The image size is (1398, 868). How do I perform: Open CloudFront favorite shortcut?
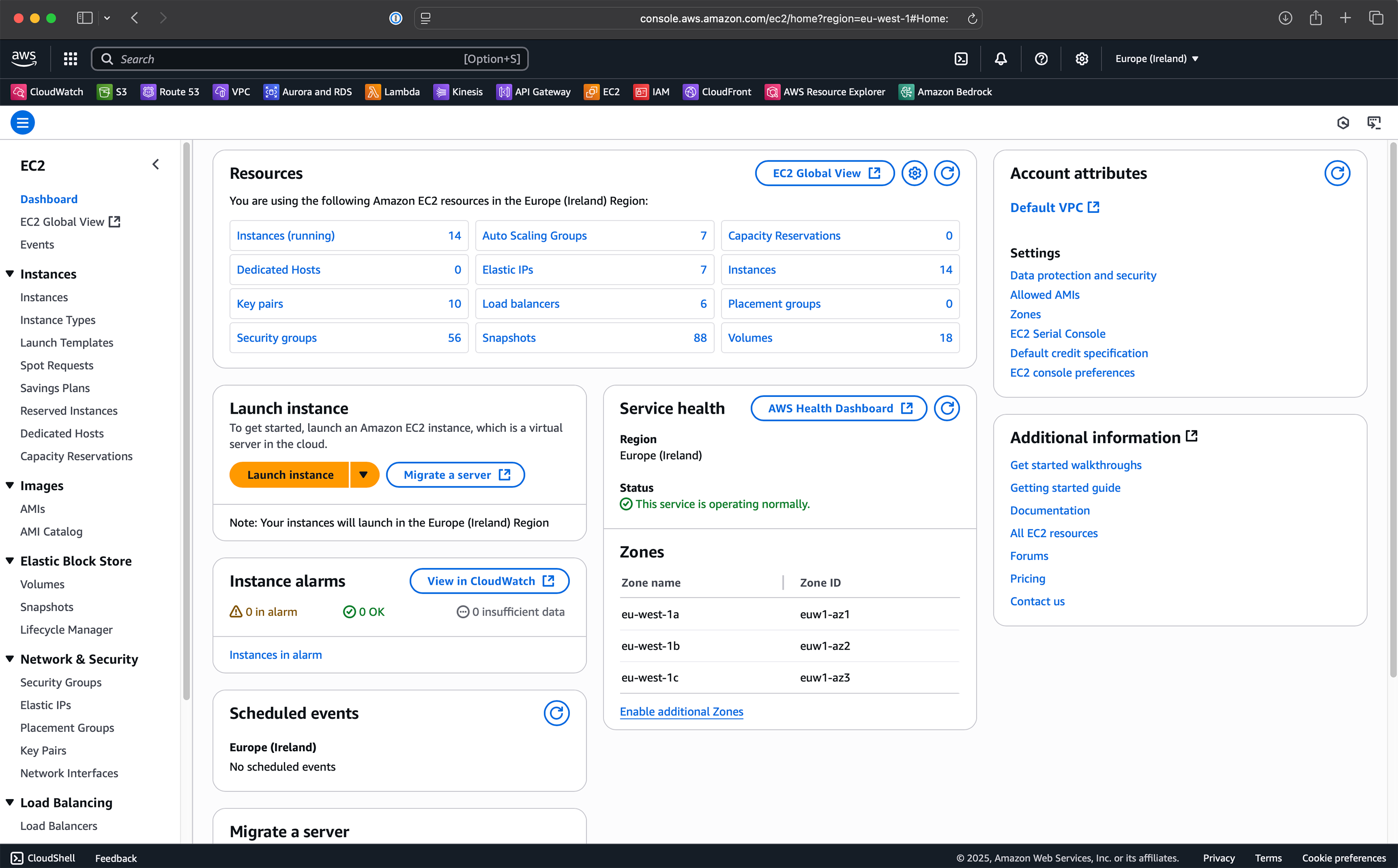(717, 92)
